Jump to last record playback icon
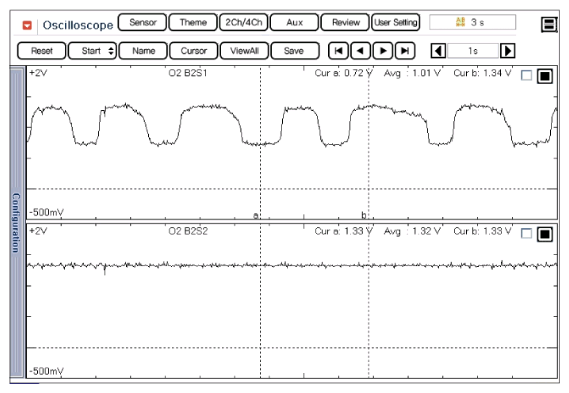 [405, 51]
